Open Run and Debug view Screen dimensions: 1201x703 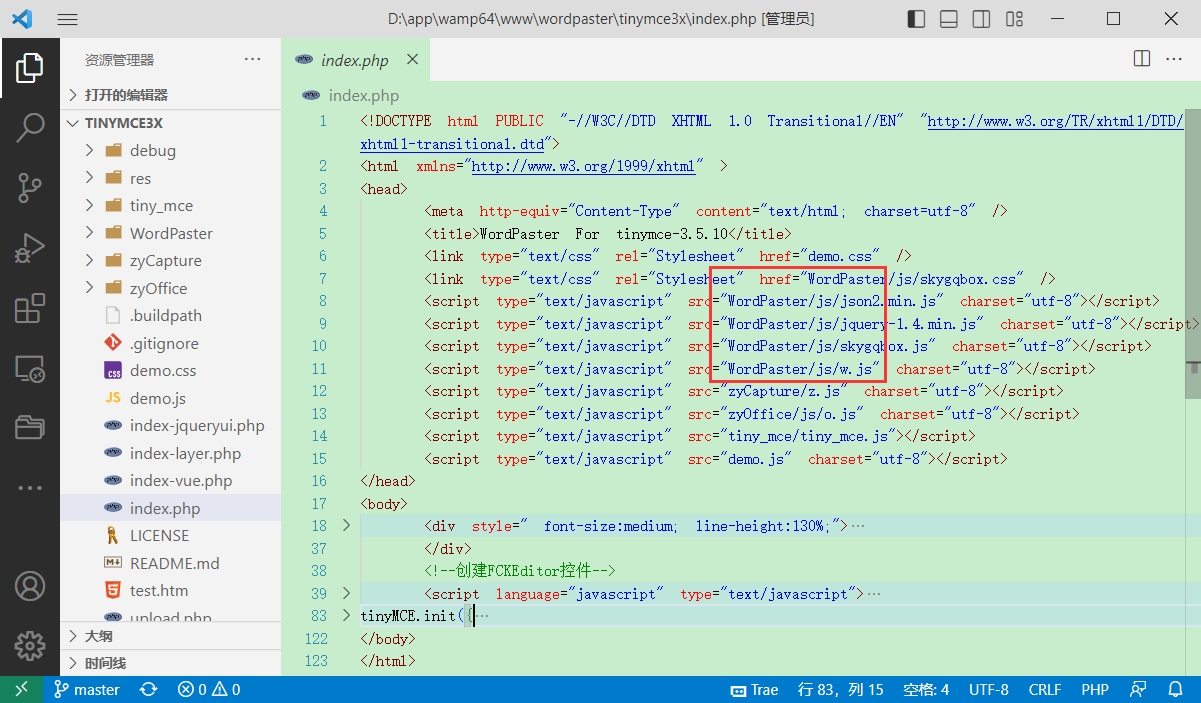[x=30, y=248]
